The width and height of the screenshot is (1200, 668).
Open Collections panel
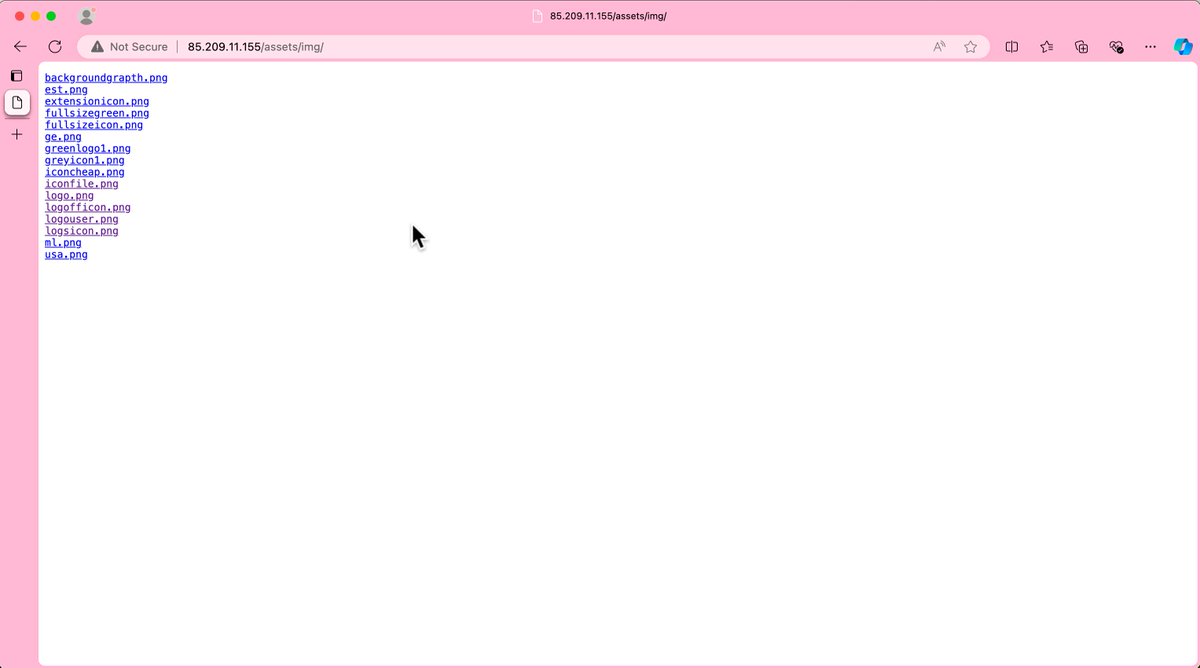(1081, 47)
